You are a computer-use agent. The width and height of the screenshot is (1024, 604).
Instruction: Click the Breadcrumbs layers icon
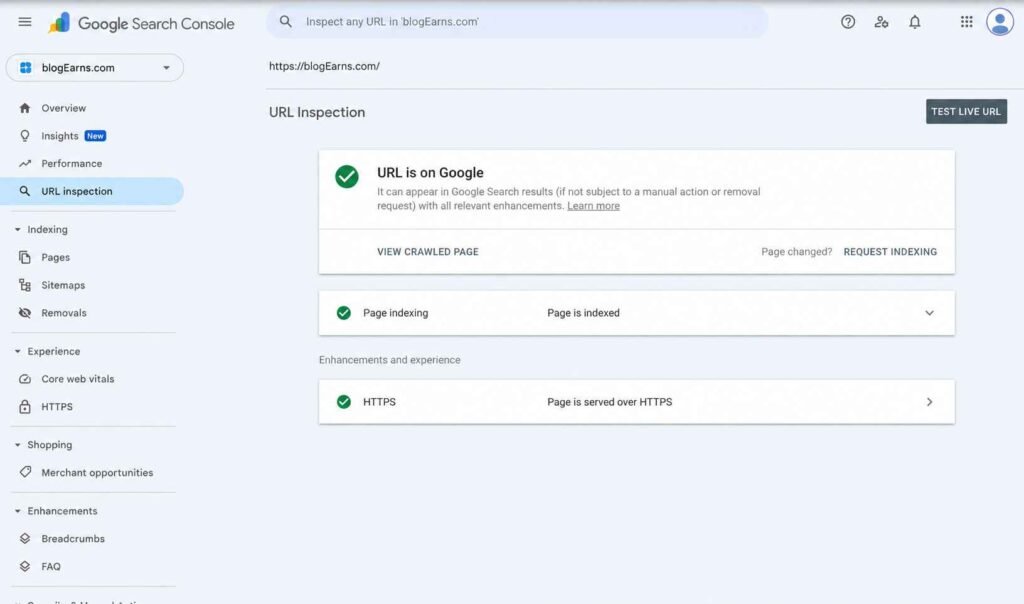tap(25, 539)
